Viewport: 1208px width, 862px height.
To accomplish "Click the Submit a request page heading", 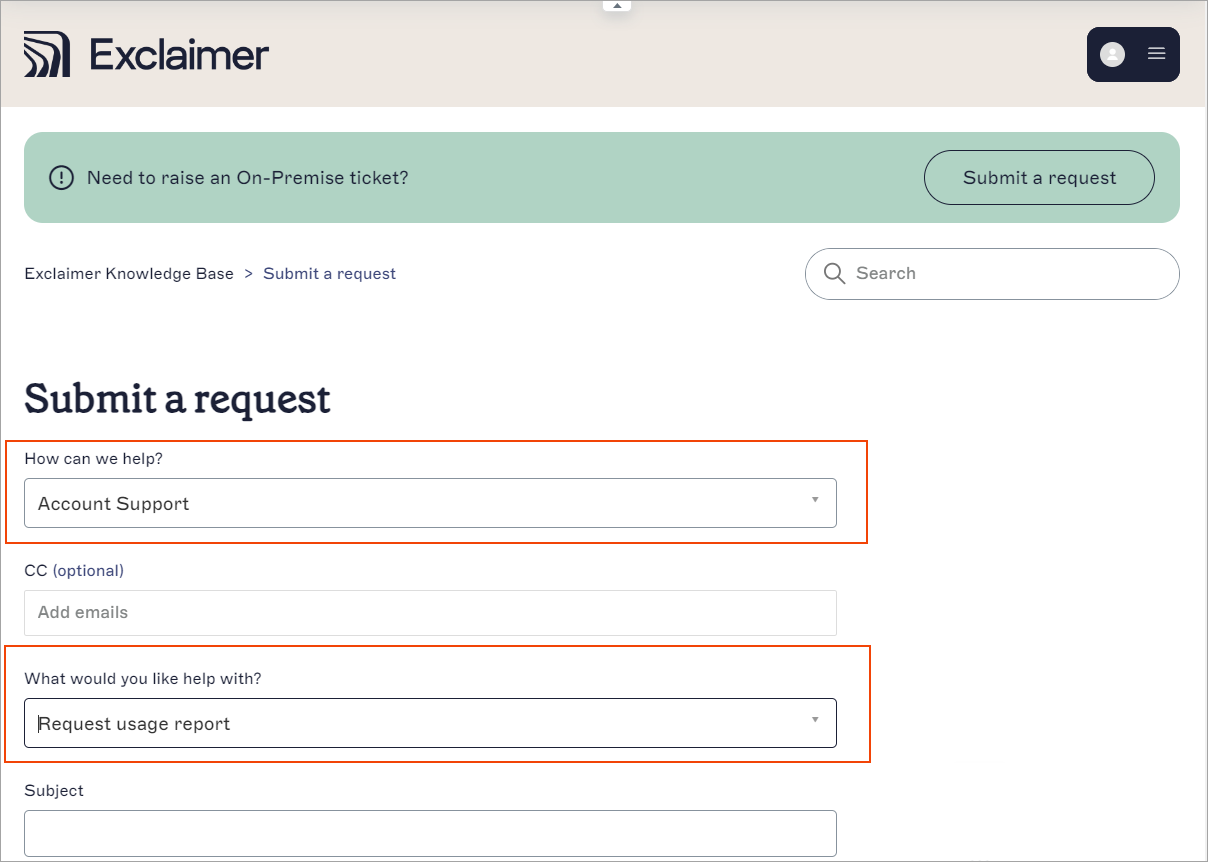I will click(x=177, y=399).
